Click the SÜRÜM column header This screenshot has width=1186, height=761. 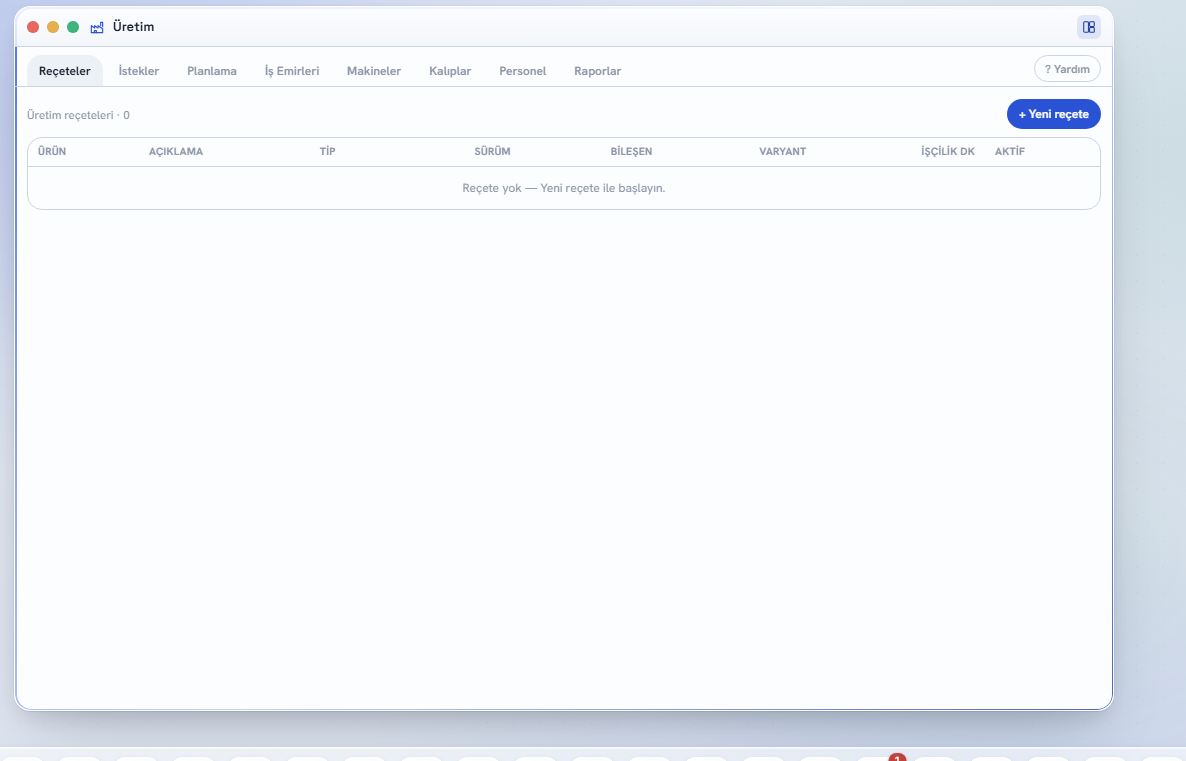[x=492, y=151]
